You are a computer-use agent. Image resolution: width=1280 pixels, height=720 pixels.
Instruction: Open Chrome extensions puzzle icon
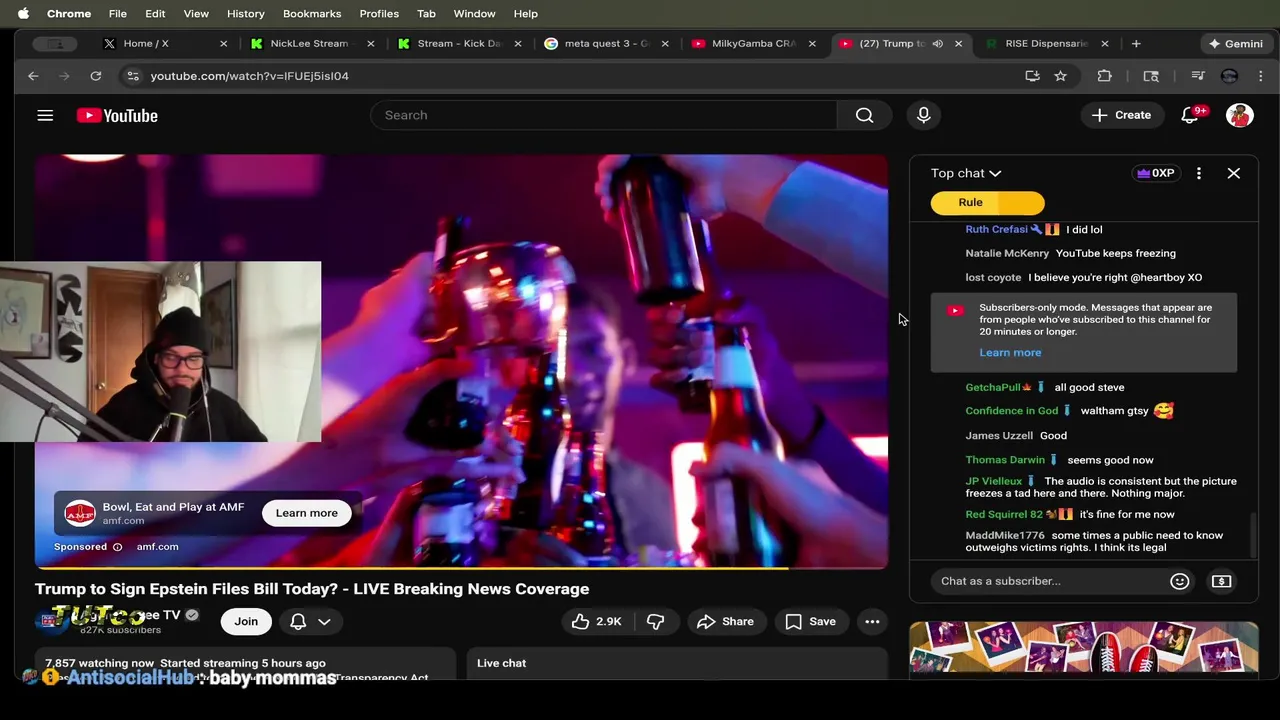pyautogui.click(x=1104, y=76)
